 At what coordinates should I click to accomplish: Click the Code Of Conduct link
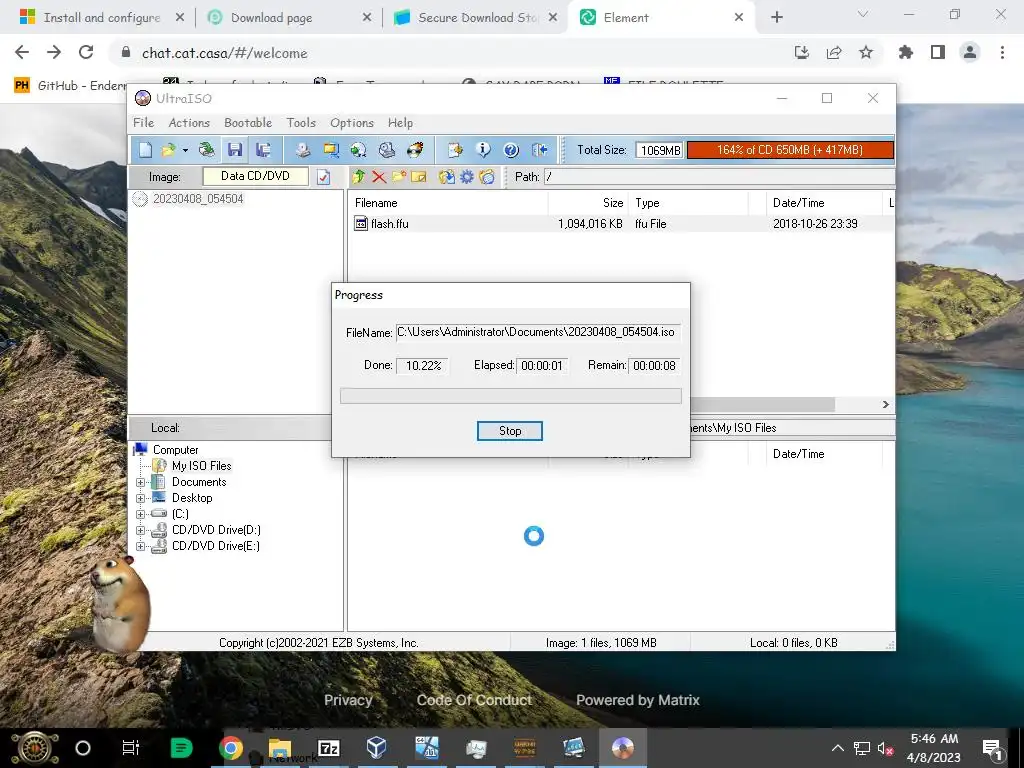[x=474, y=700]
